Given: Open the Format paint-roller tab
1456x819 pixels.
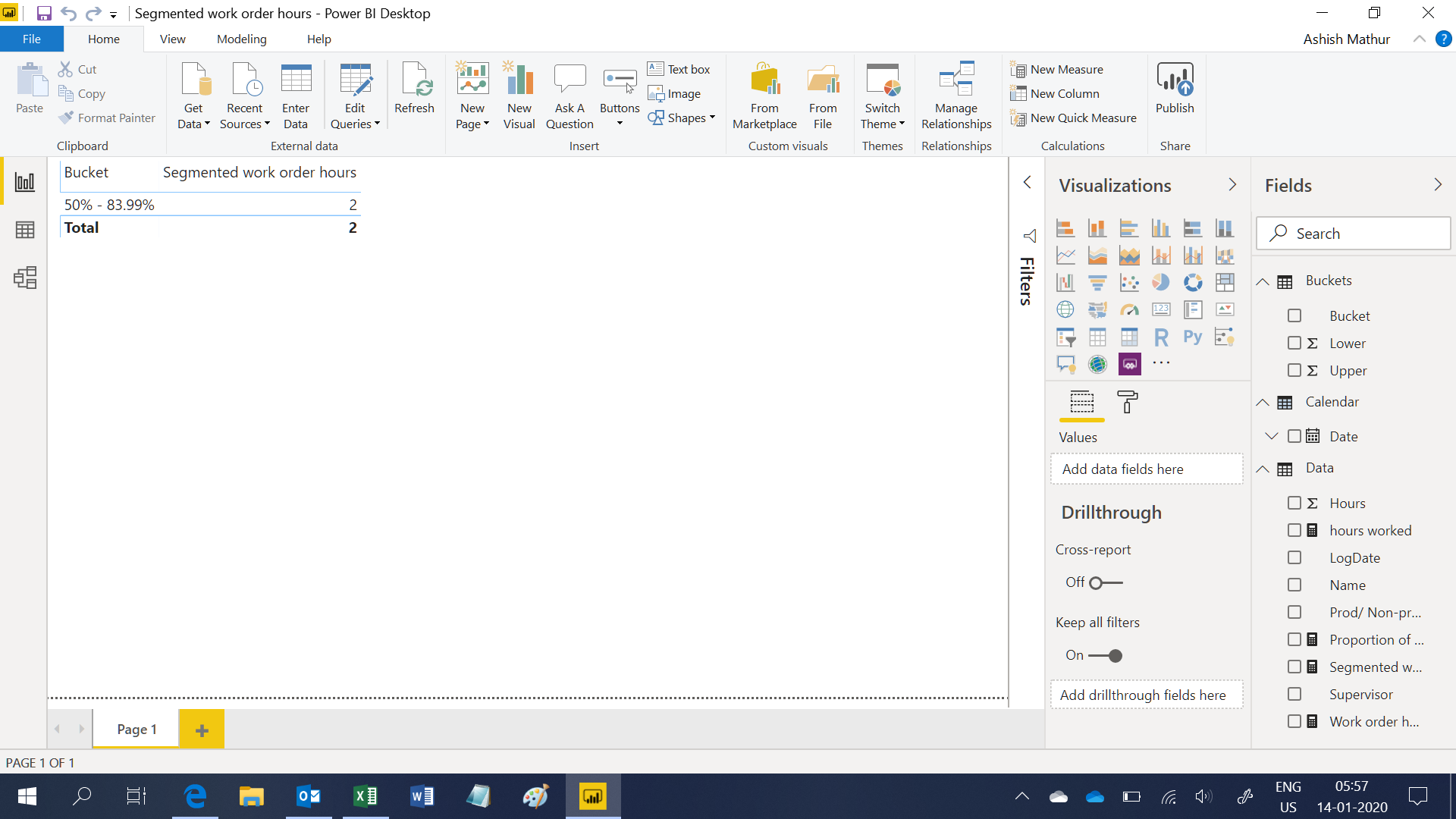Looking at the screenshot, I should pyautogui.click(x=1128, y=402).
